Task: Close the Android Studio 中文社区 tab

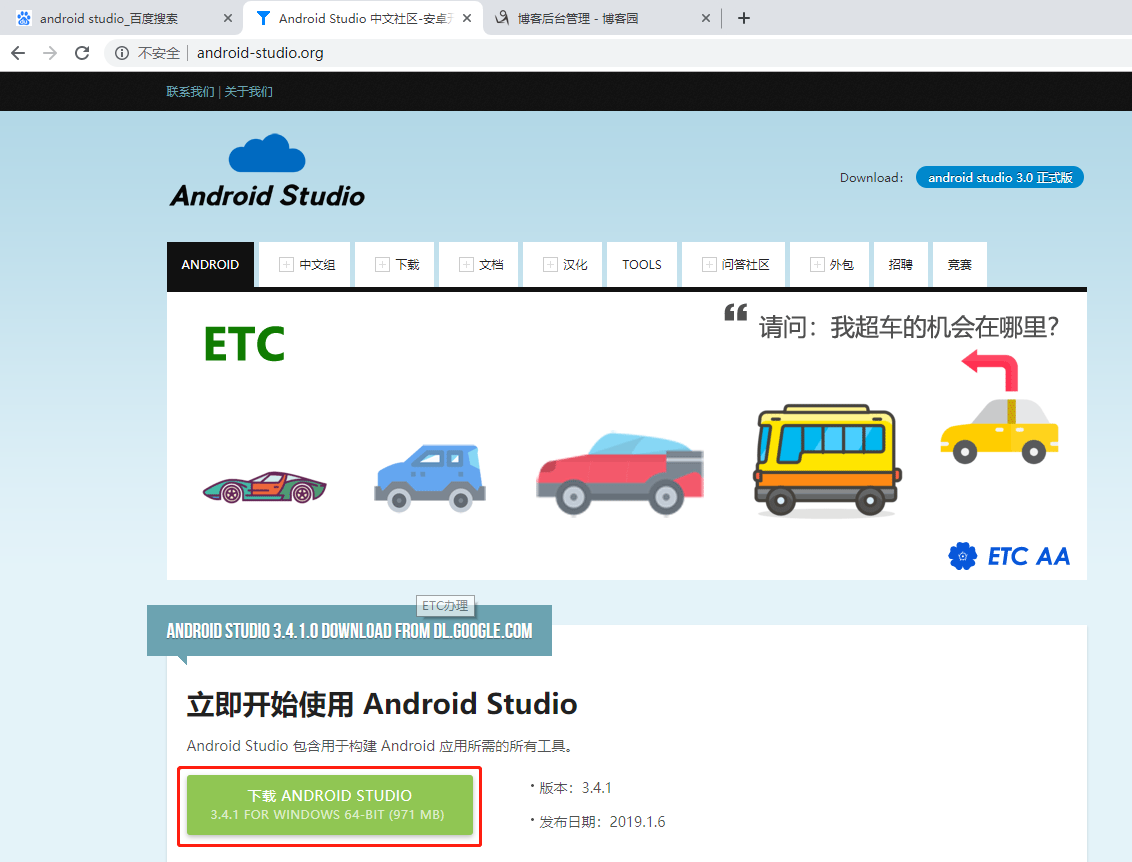Action: pyautogui.click(x=466, y=18)
